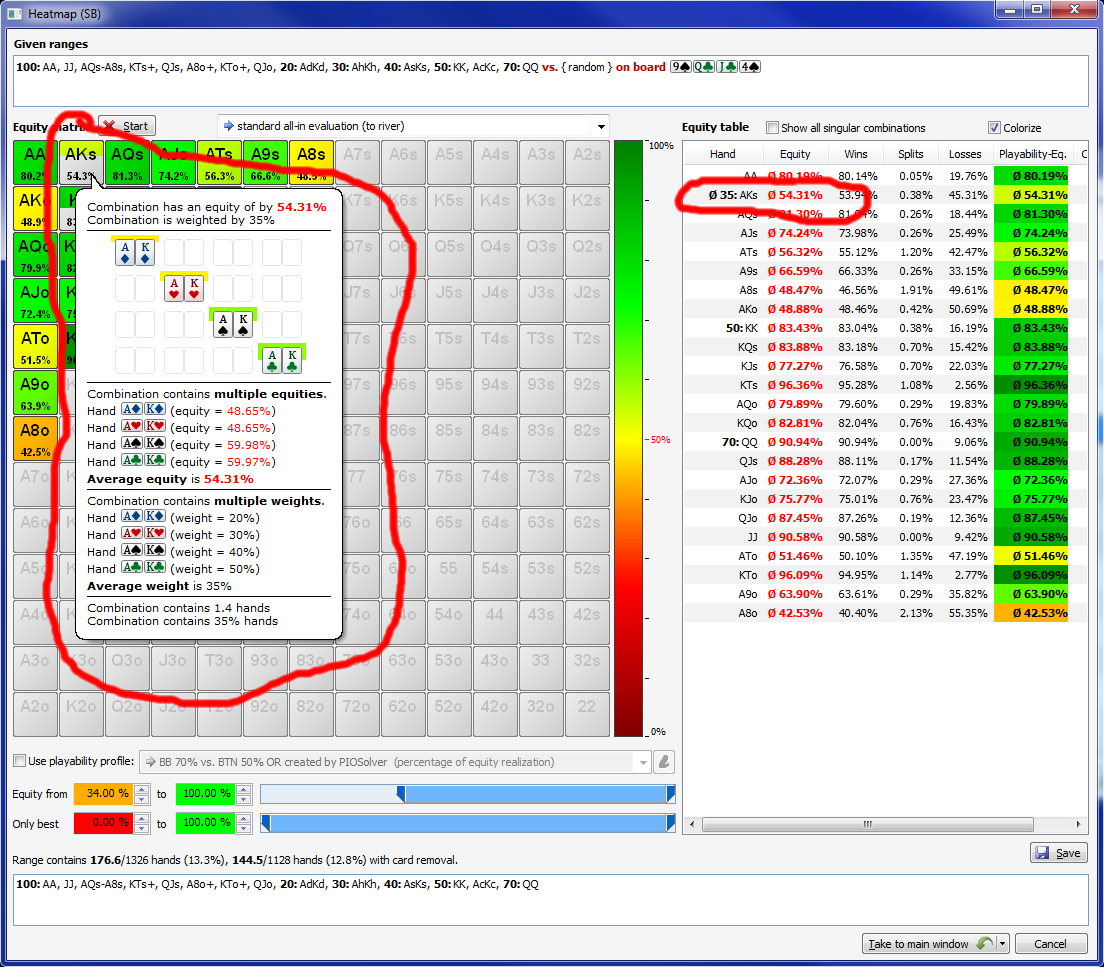Click the Equity from 34.00 % field
1104x967 pixels.
pyautogui.click(x=104, y=794)
